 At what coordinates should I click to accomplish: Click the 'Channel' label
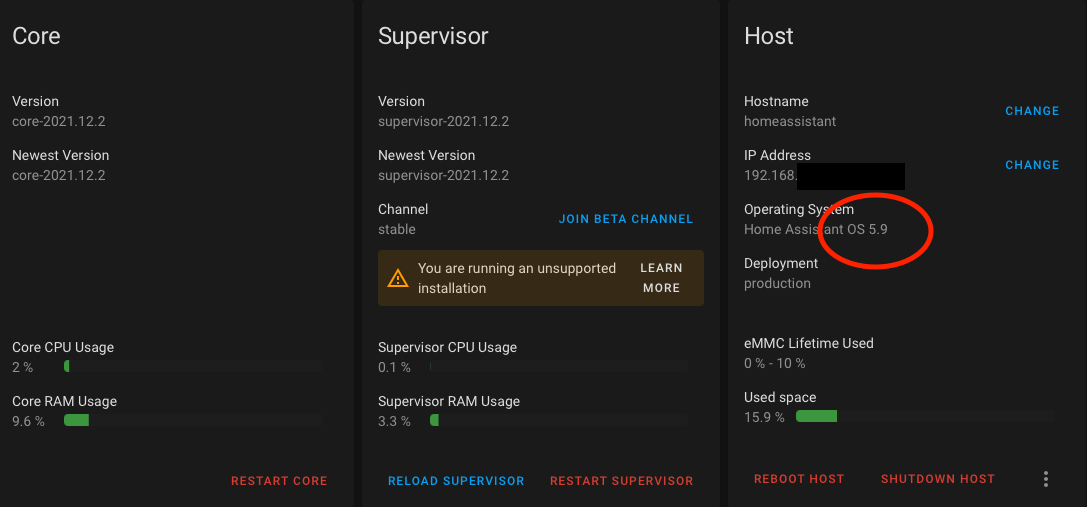click(403, 209)
